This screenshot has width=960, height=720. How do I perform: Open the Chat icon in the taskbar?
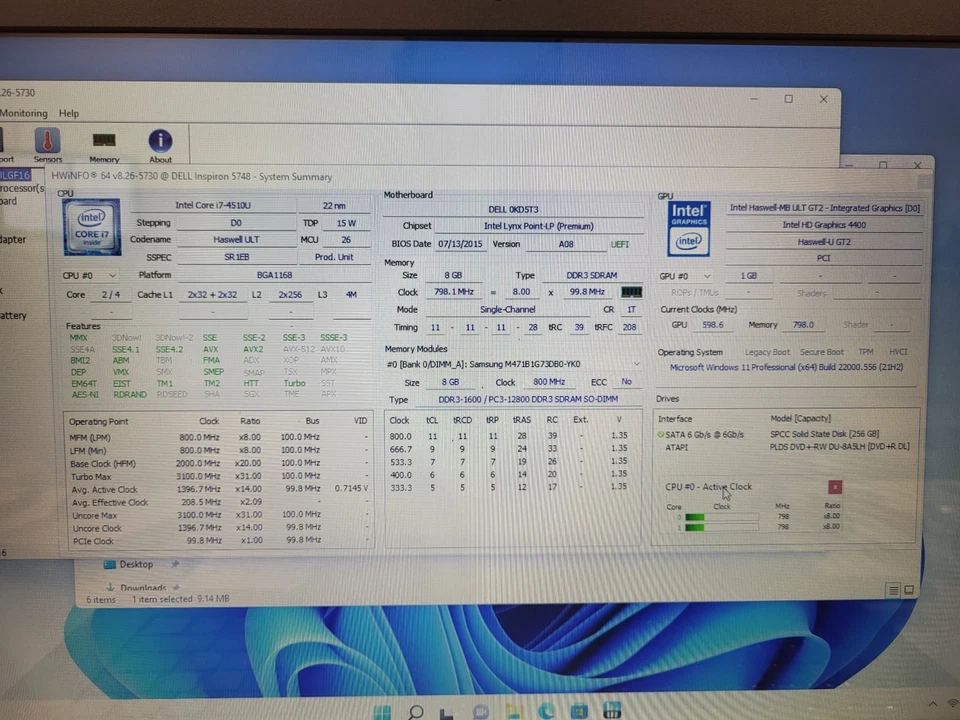[481, 711]
